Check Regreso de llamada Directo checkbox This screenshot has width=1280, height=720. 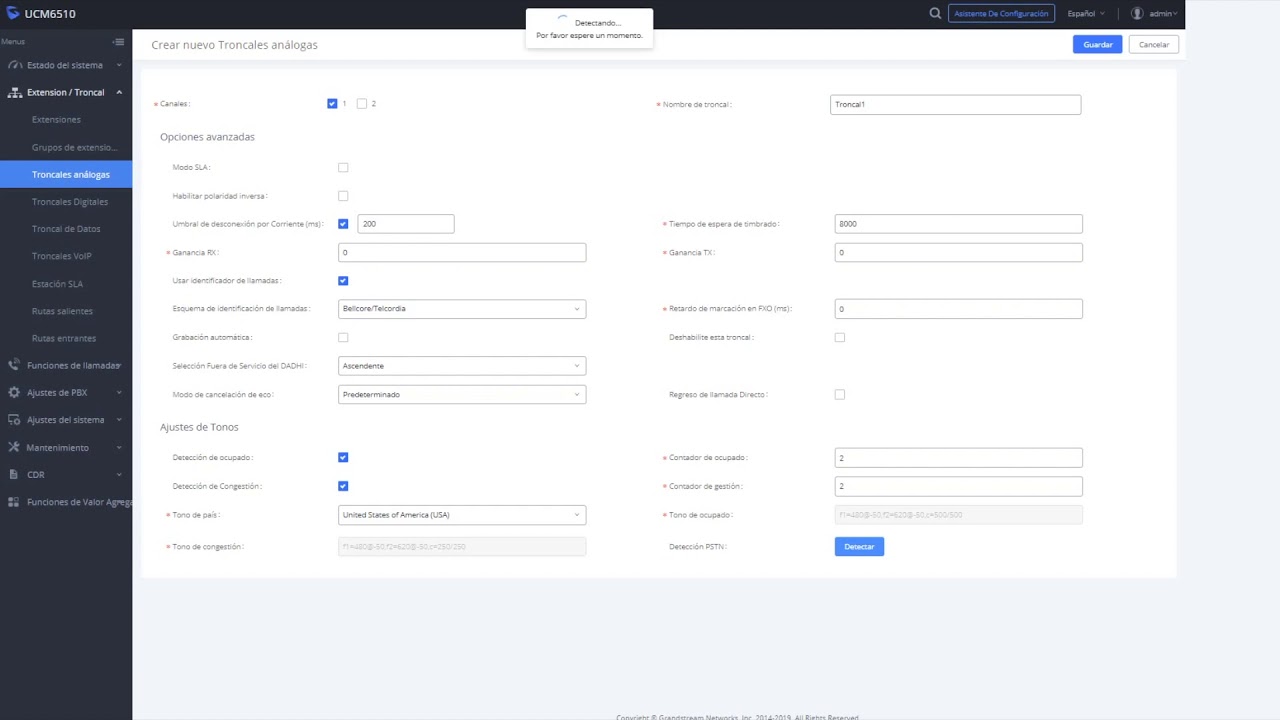(840, 395)
